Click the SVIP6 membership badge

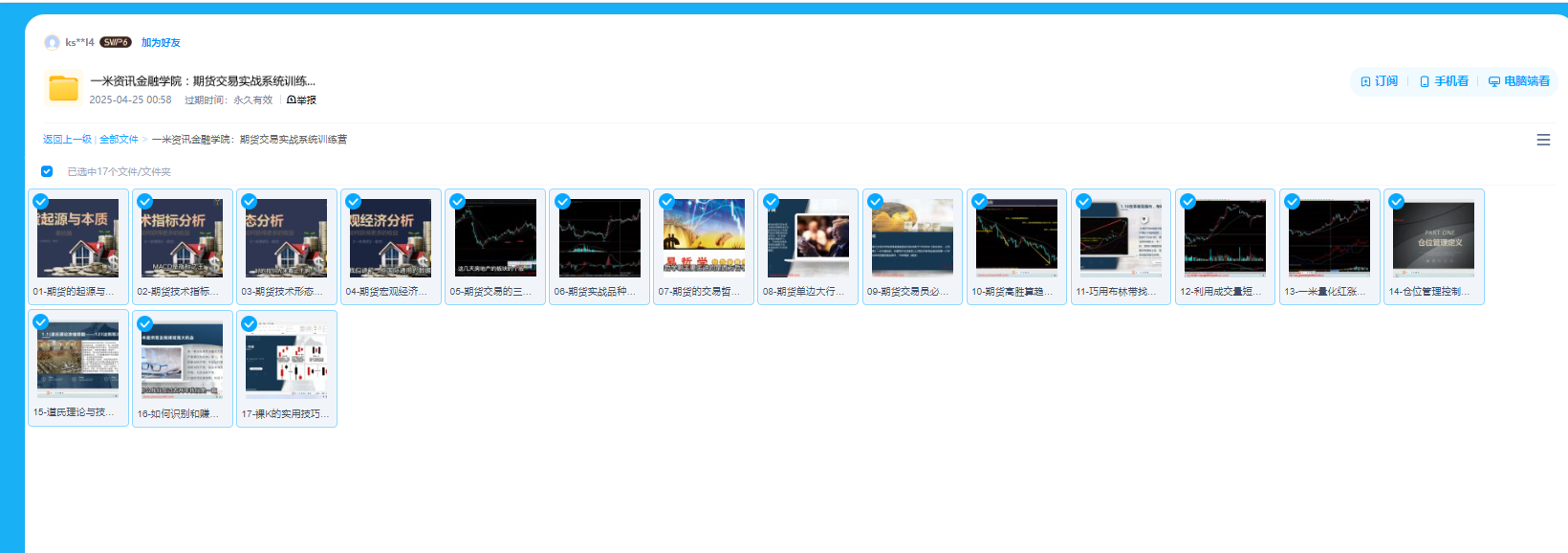pos(116,42)
